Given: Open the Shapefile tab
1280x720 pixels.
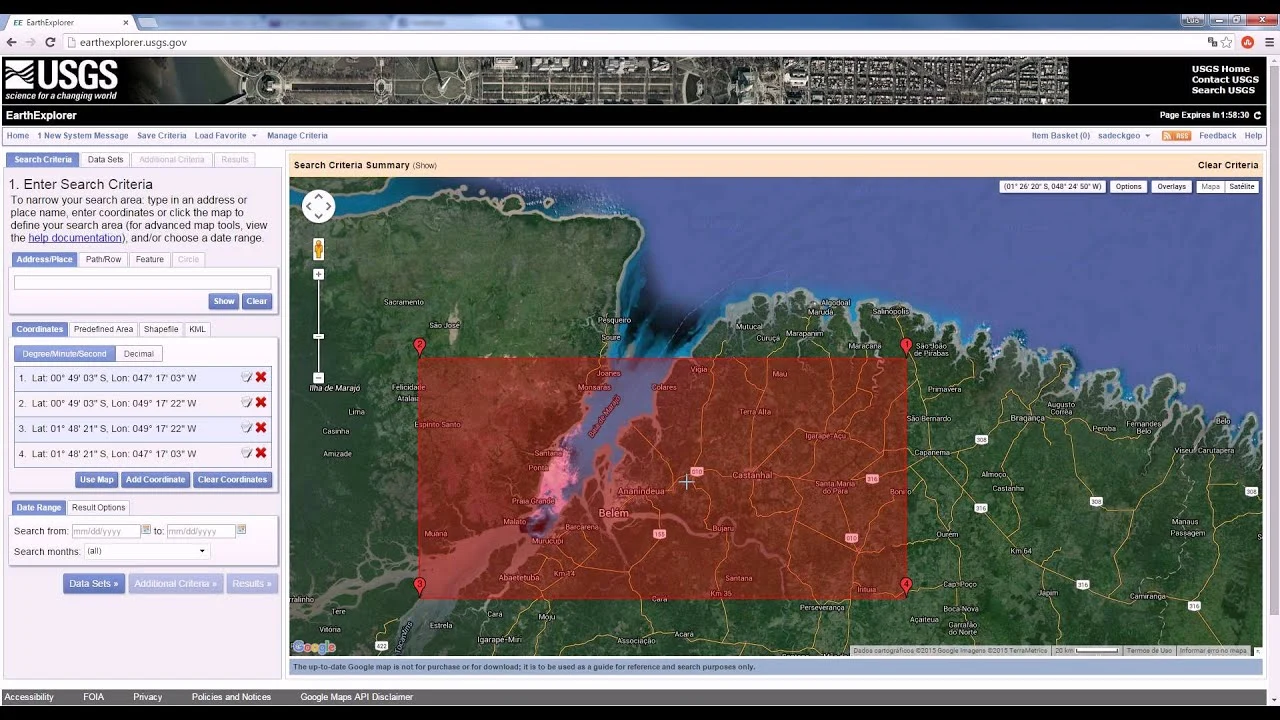Looking at the screenshot, I should point(160,329).
